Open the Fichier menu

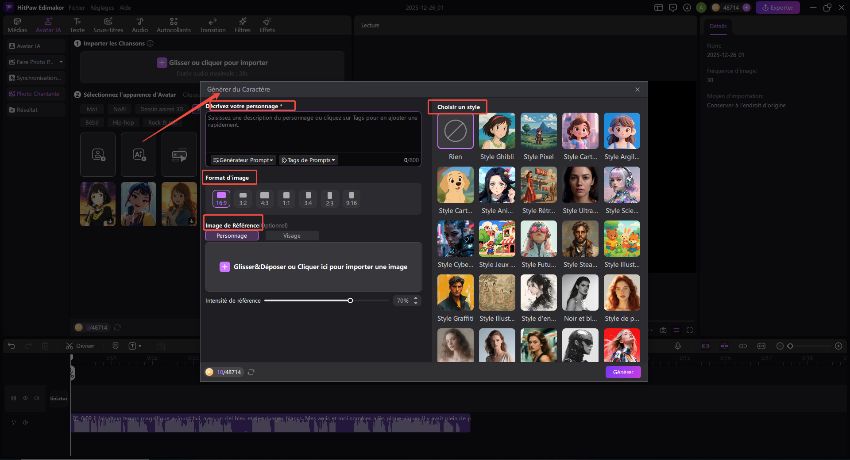tap(77, 8)
